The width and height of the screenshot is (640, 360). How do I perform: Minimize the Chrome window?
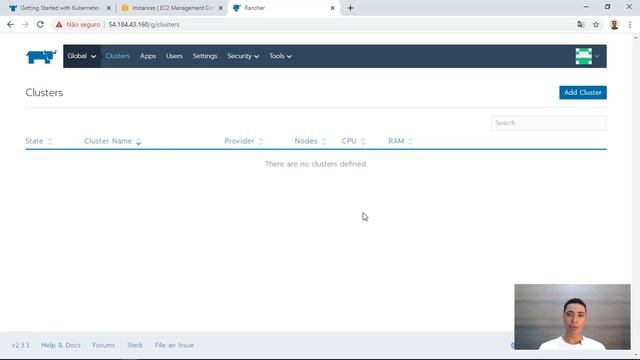click(x=586, y=7)
